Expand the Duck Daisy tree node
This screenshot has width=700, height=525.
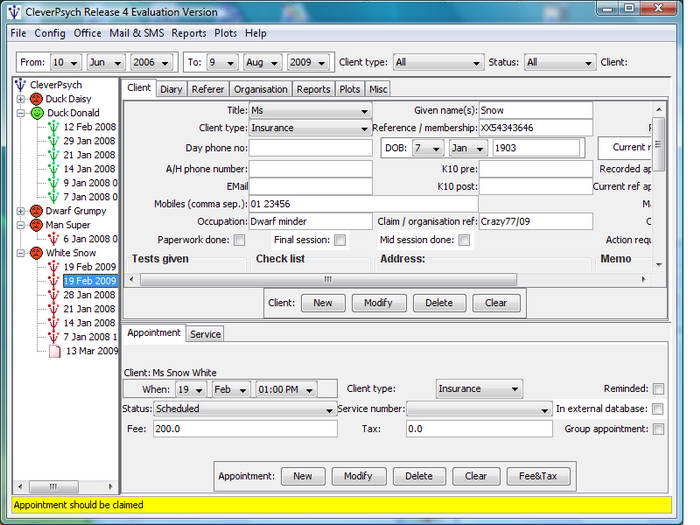pyautogui.click(x=21, y=99)
